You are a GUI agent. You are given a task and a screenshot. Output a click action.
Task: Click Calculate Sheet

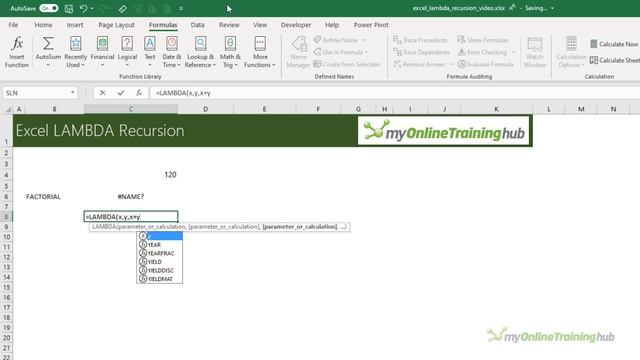[615, 60]
